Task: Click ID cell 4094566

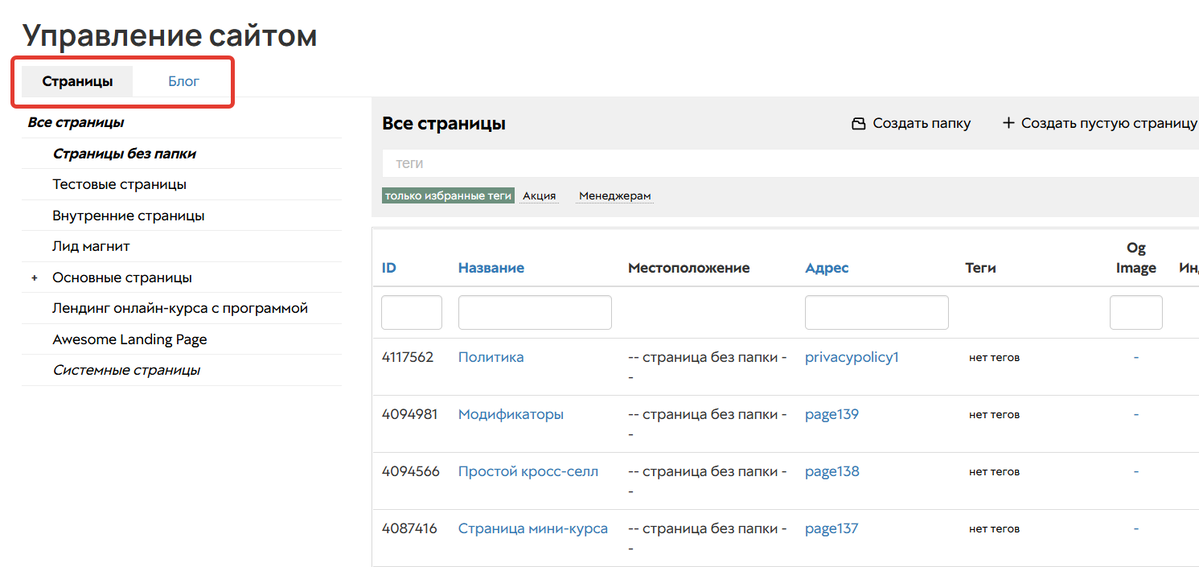Action: point(411,471)
